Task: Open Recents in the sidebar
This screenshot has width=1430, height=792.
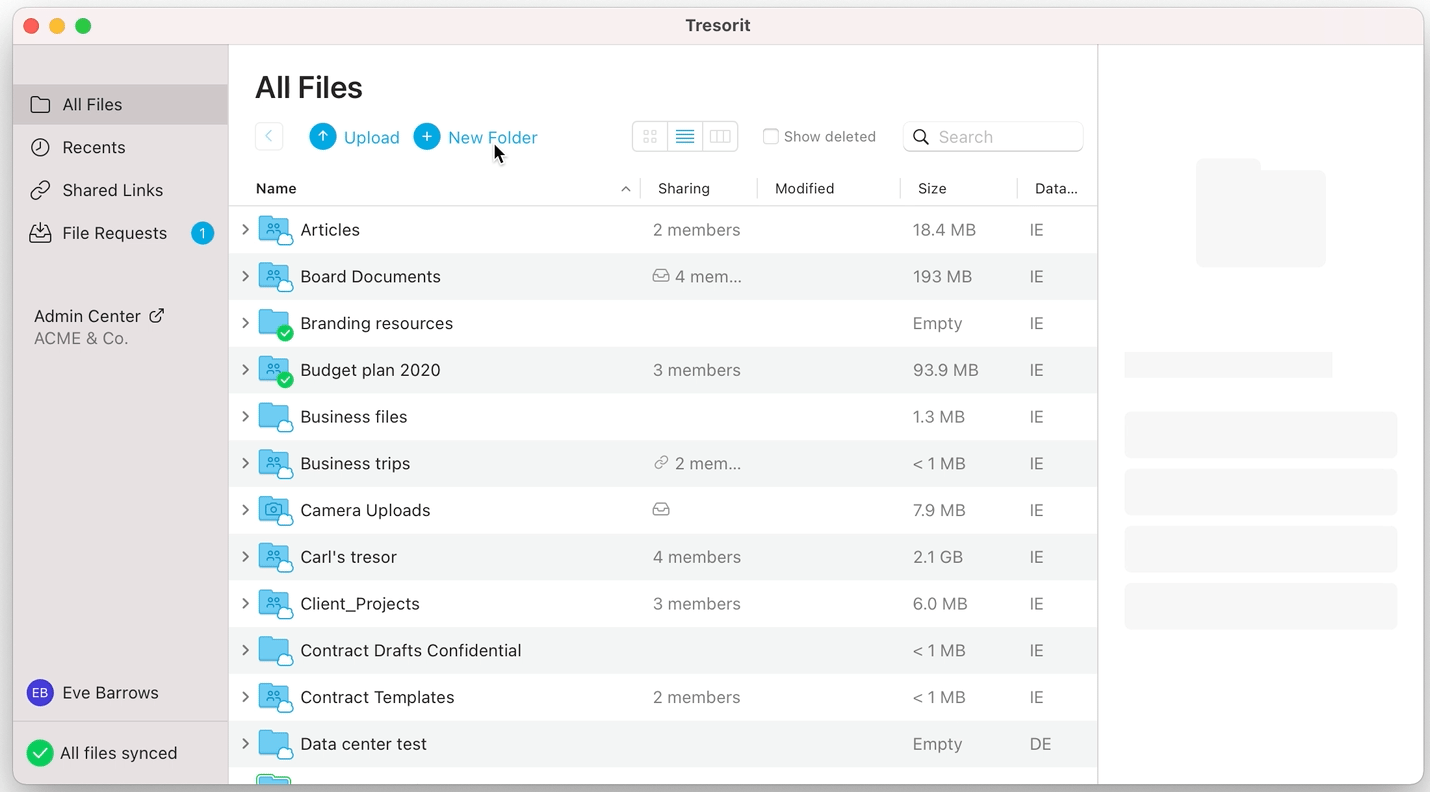Action: pyautogui.click(x=94, y=148)
